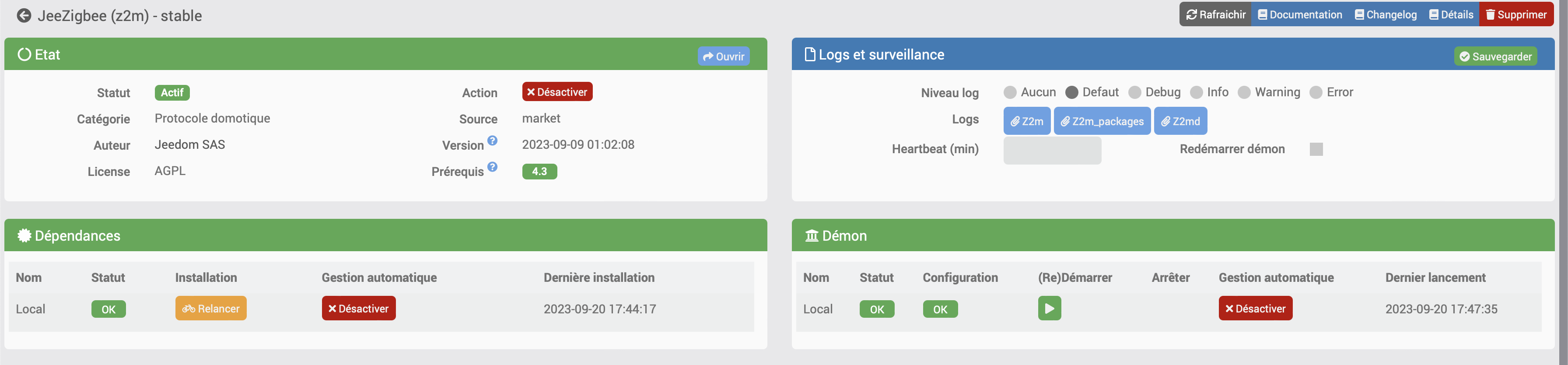
Task: Open the Documentation page
Action: tap(1299, 14)
